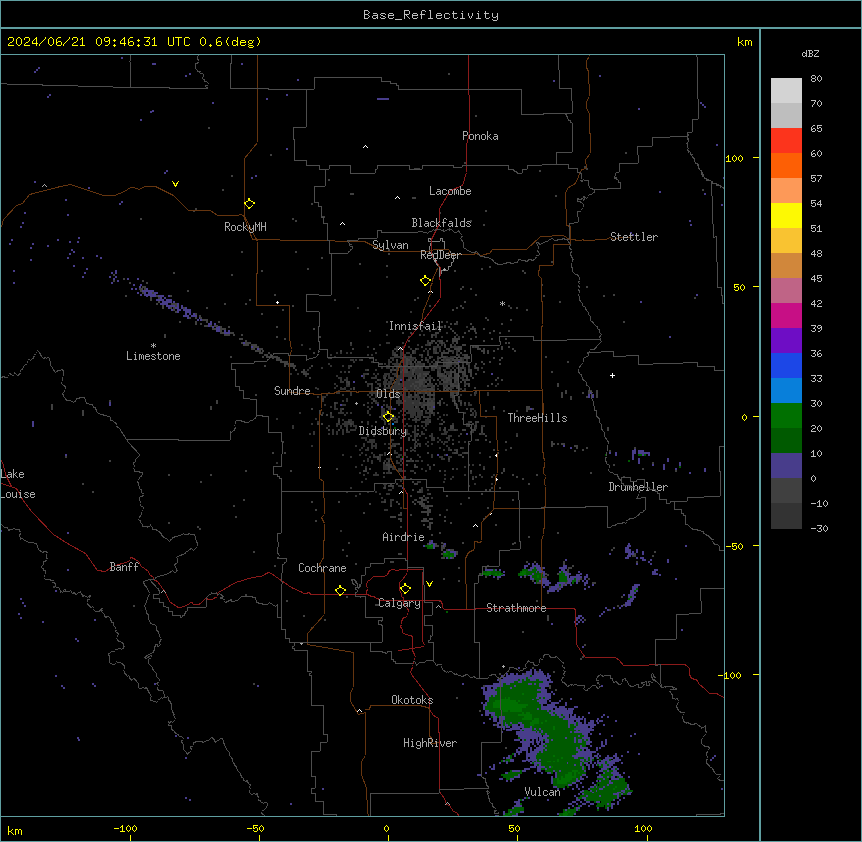Click the -100 tick on the bottom axis

click(125, 828)
